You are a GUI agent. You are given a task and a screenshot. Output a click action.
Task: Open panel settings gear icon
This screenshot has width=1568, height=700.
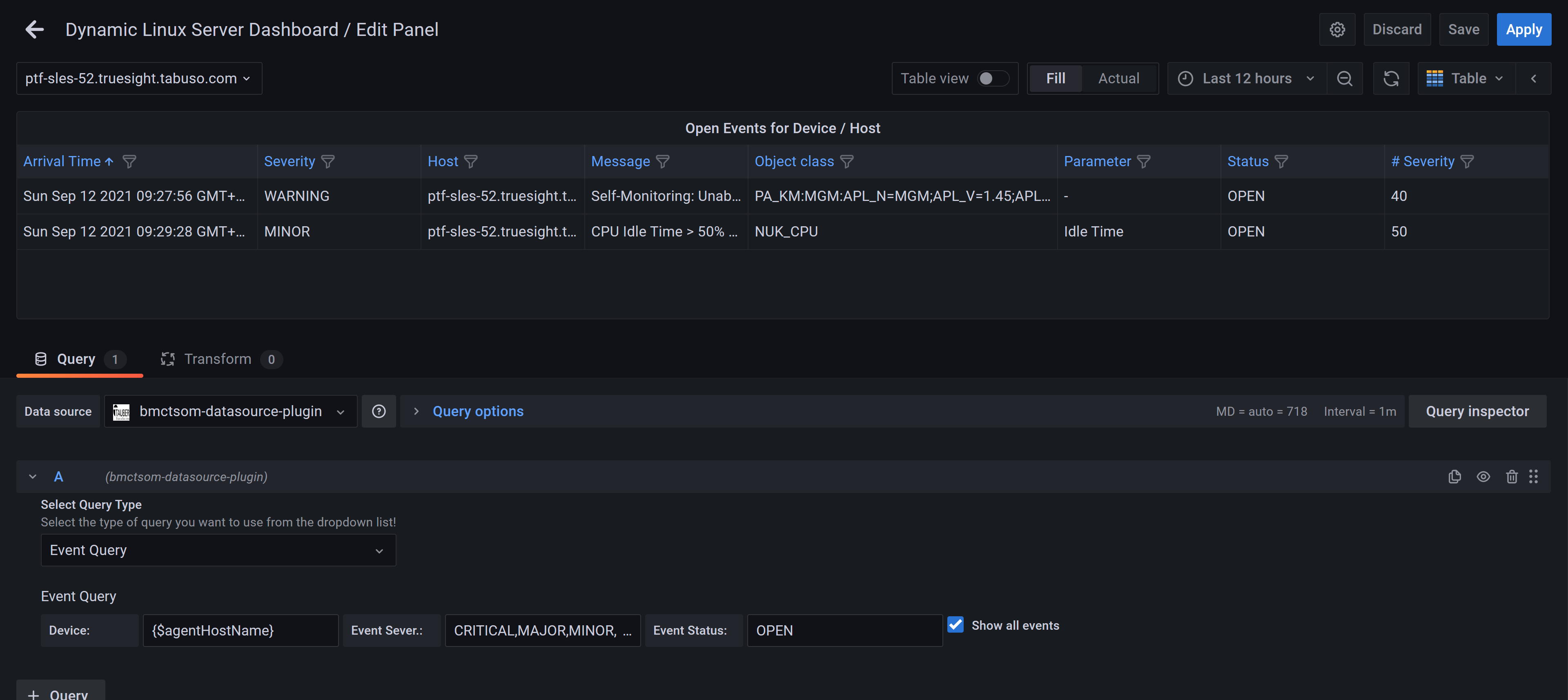[x=1337, y=29]
